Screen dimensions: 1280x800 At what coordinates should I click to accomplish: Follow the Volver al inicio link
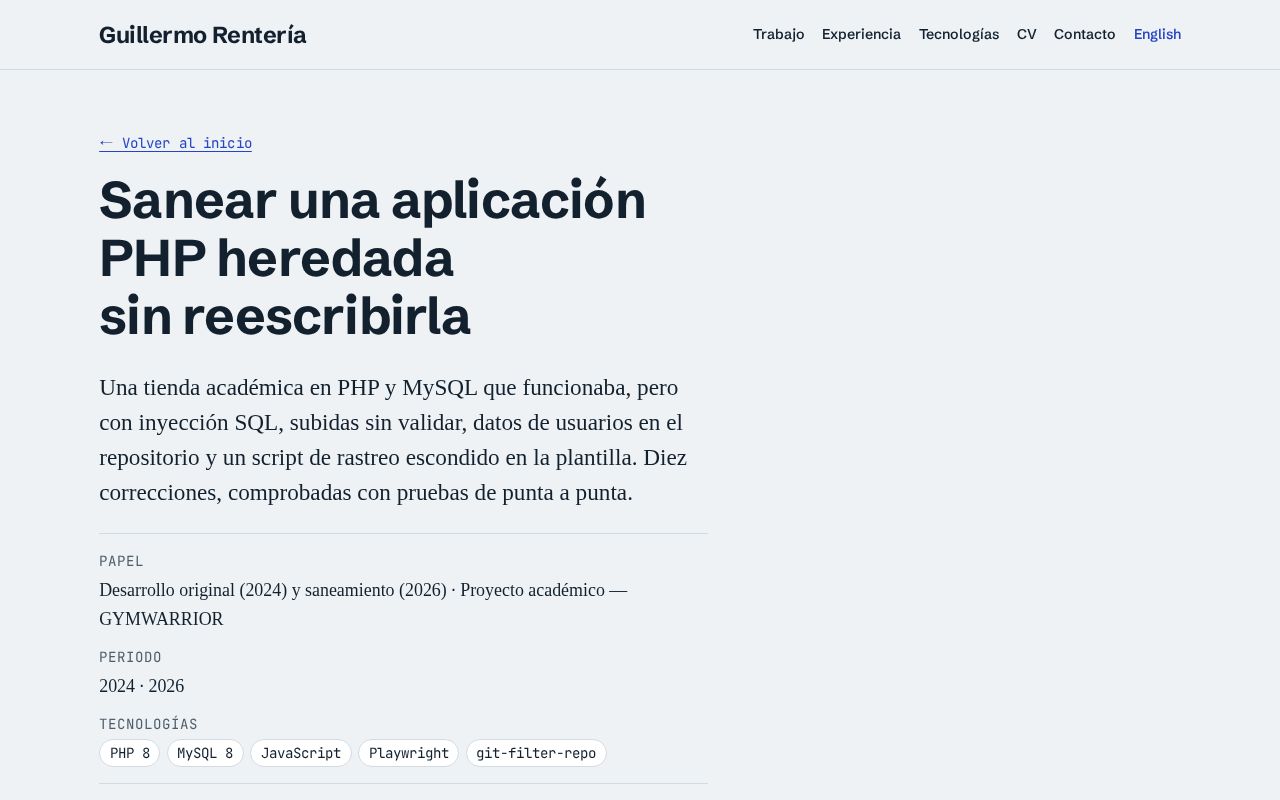[x=175, y=143]
